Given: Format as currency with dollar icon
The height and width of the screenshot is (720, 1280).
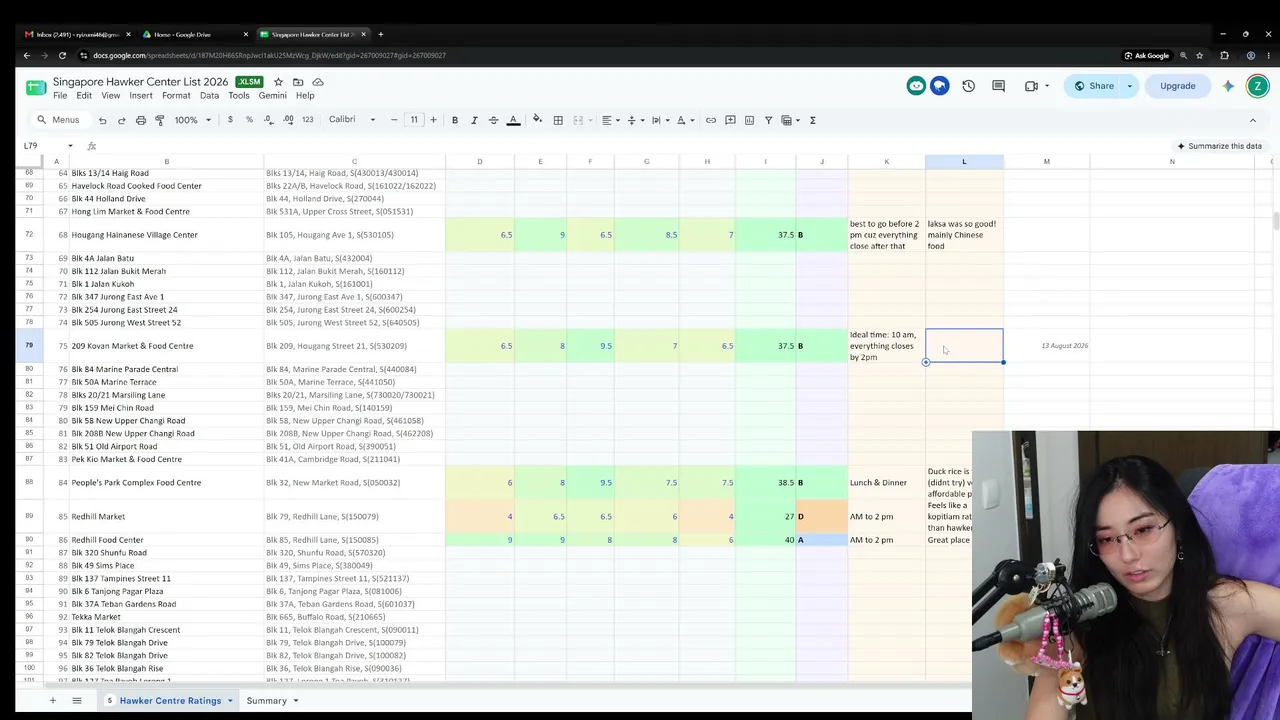Looking at the screenshot, I should pos(230,120).
